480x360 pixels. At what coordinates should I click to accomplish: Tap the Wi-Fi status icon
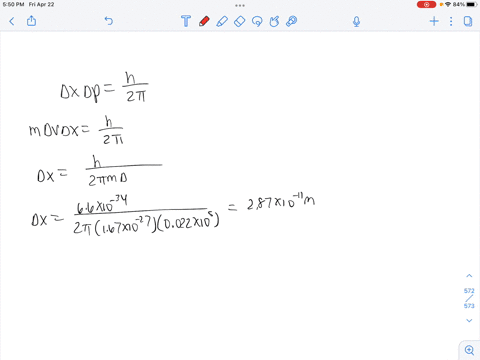(x=448, y=5)
